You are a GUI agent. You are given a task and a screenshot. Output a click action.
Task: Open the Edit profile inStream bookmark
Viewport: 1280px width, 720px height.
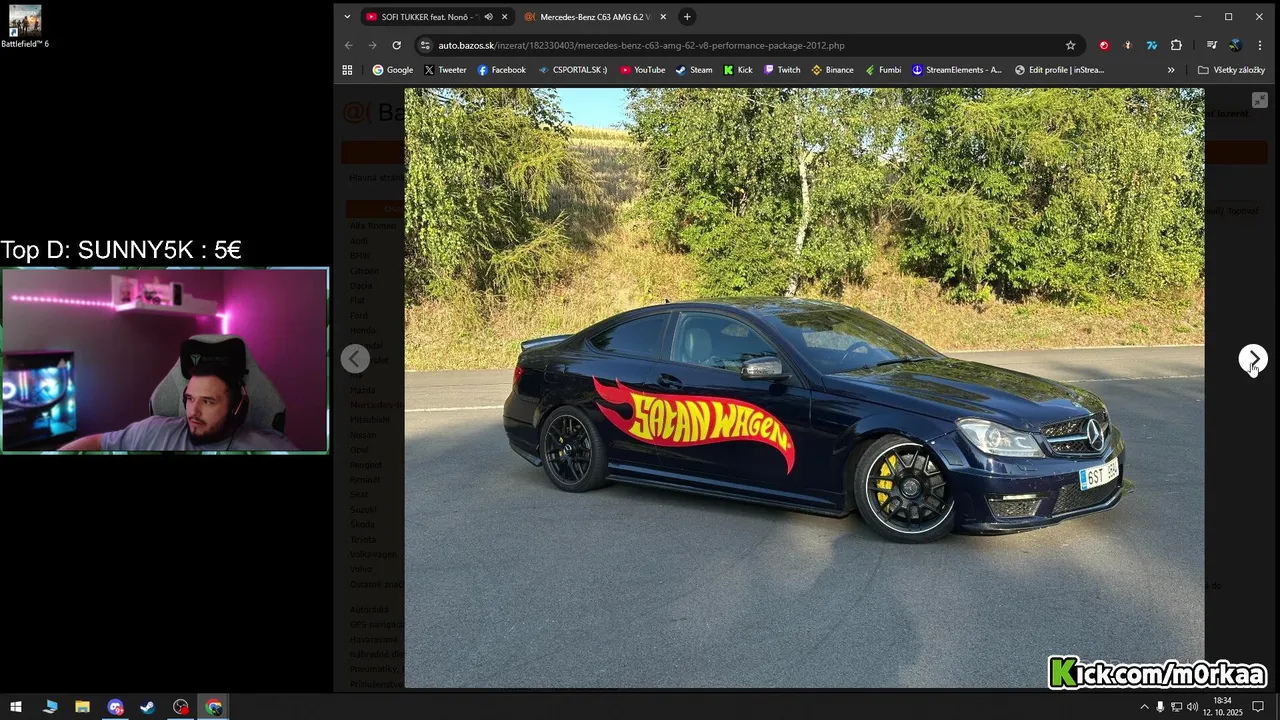[1060, 70]
